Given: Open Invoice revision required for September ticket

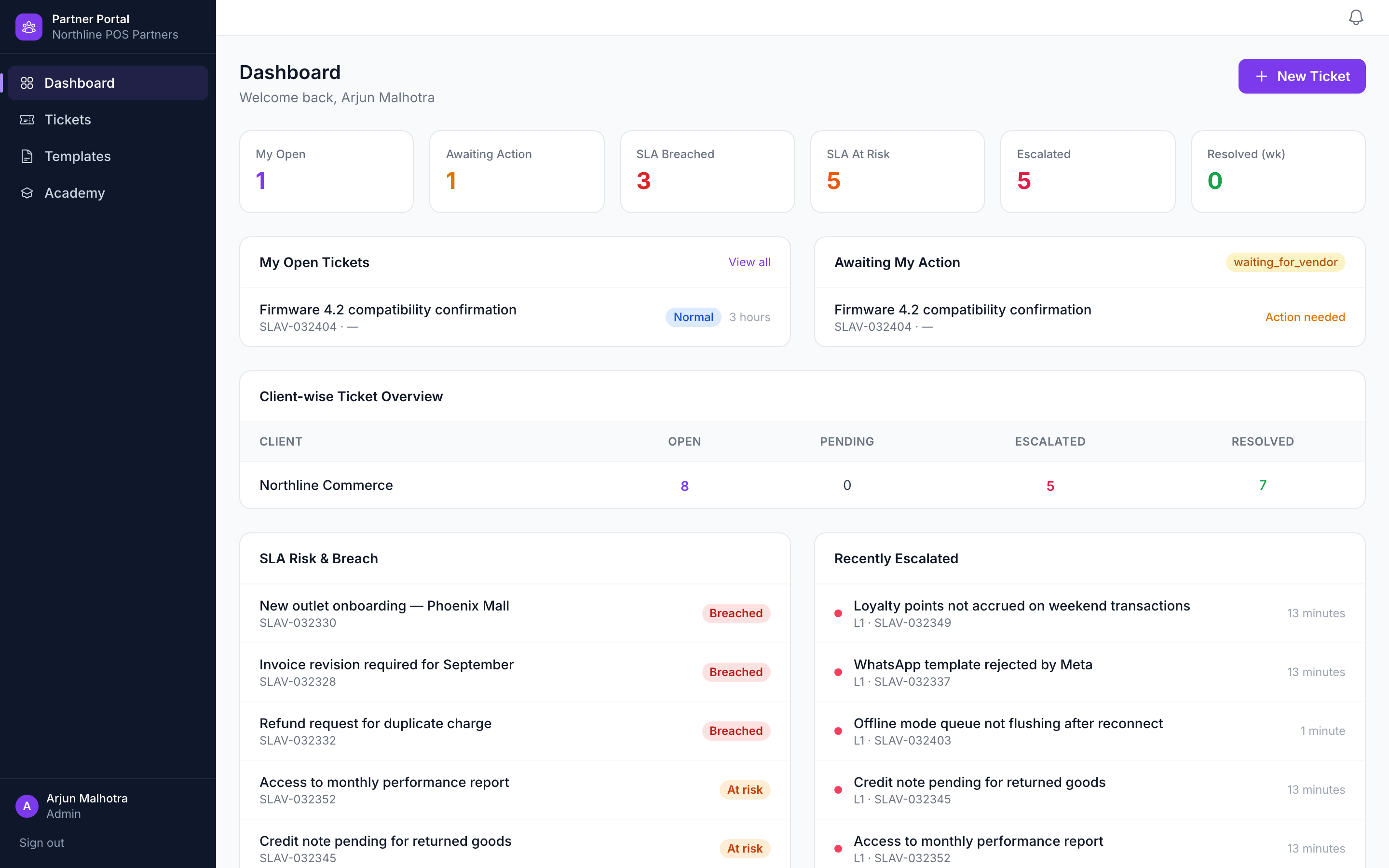Looking at the screenshot, I should click(515, 672).
